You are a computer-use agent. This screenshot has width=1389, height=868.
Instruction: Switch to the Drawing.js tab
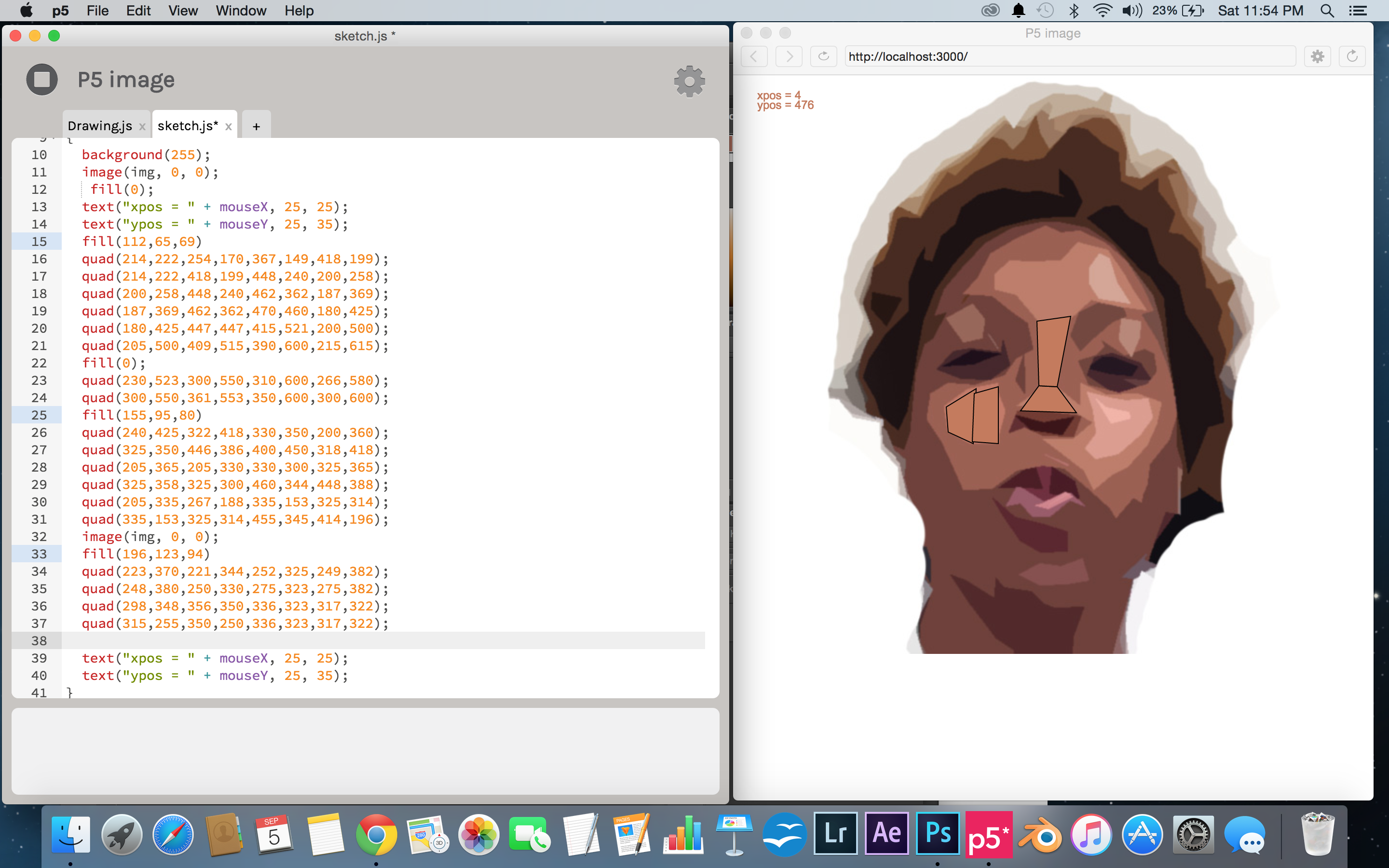point(100,126)
